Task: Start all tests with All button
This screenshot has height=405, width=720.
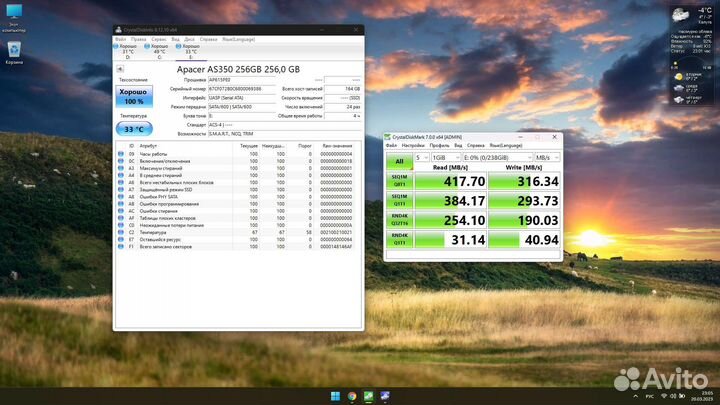Action: pyautogui.click(x=399, y=161)
